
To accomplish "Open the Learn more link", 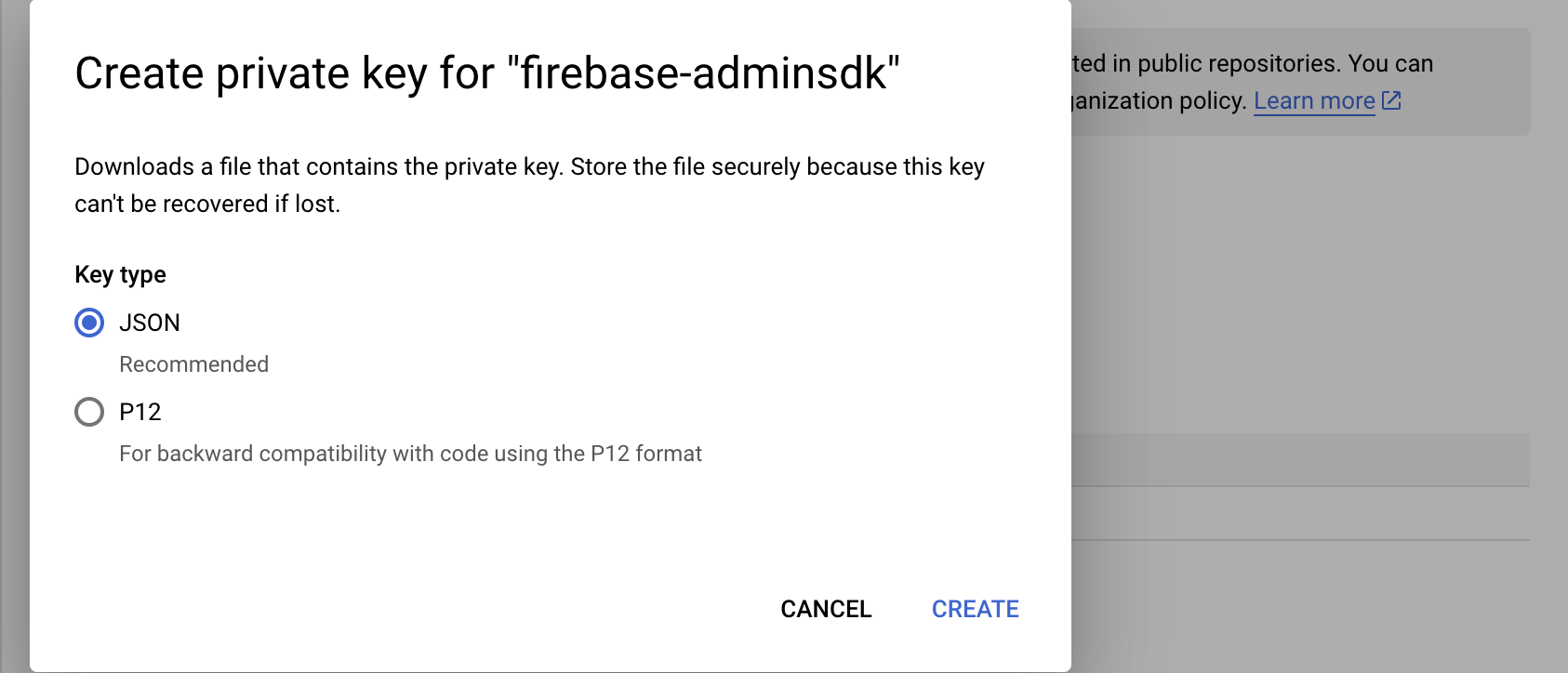I will click(1313, 100).
